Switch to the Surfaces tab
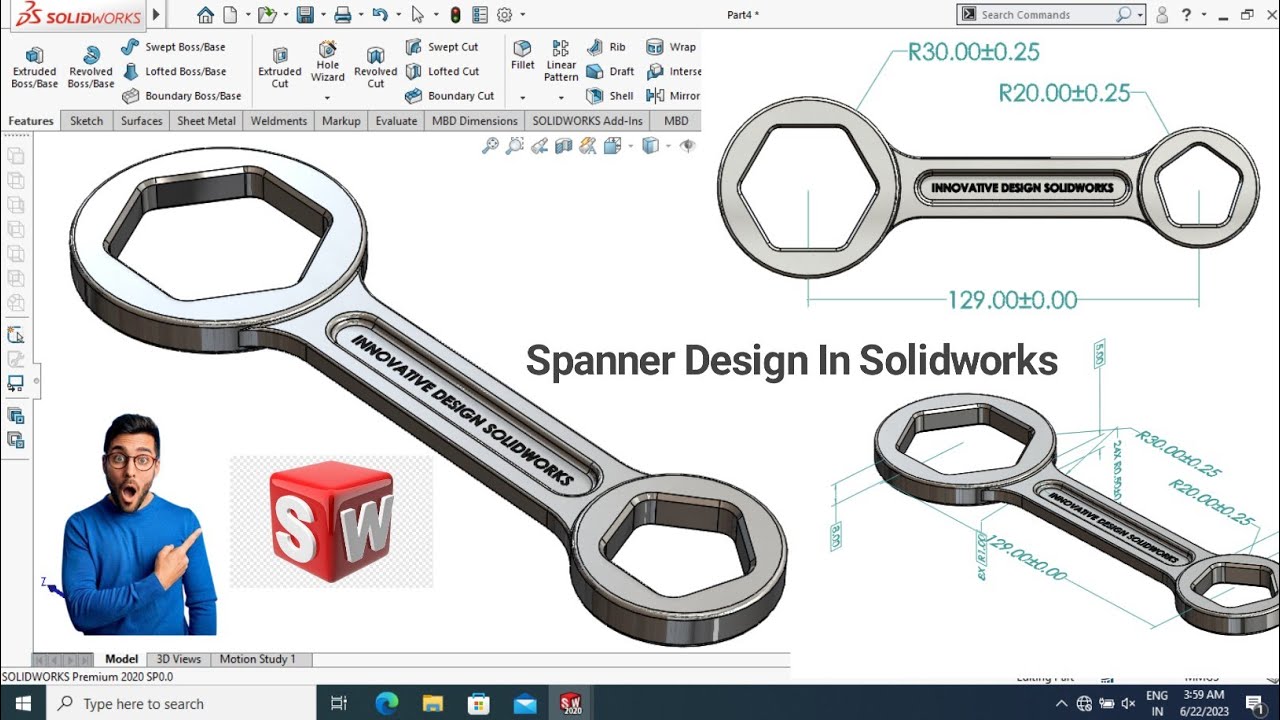The image size is (1280, 720). click(x=141, y=121)
